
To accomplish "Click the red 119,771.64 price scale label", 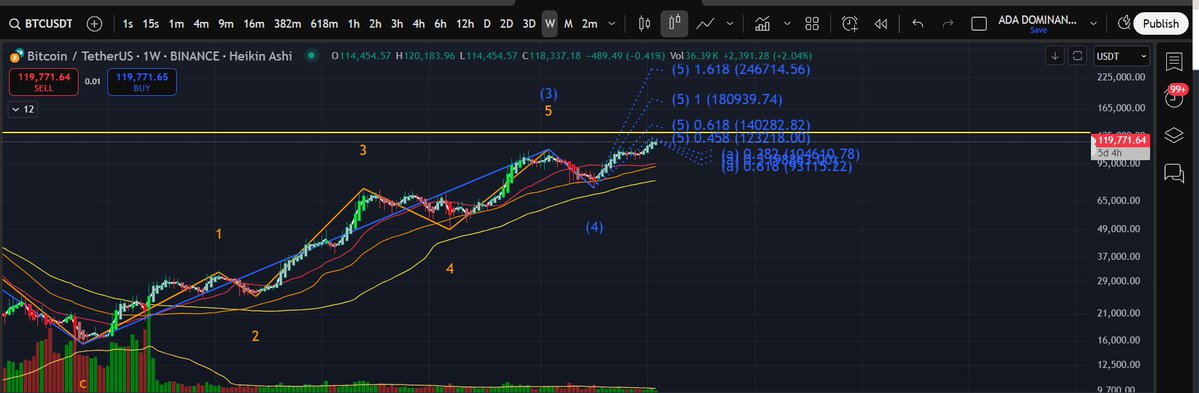I will [x=1122, y=140].
